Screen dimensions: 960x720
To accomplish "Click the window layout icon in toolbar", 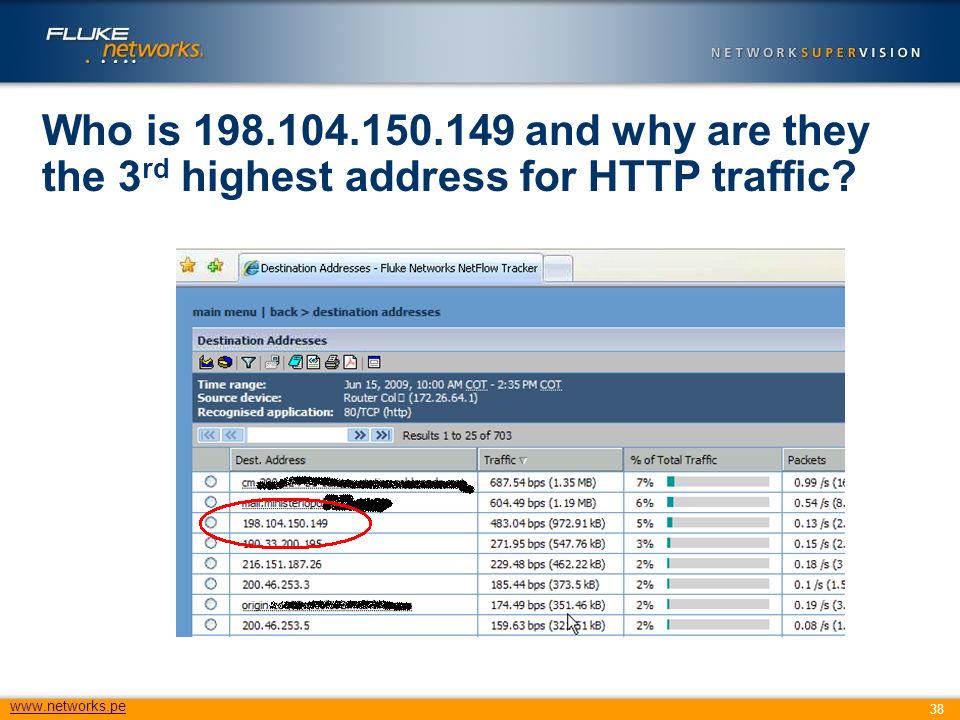I will click(374, 362).
